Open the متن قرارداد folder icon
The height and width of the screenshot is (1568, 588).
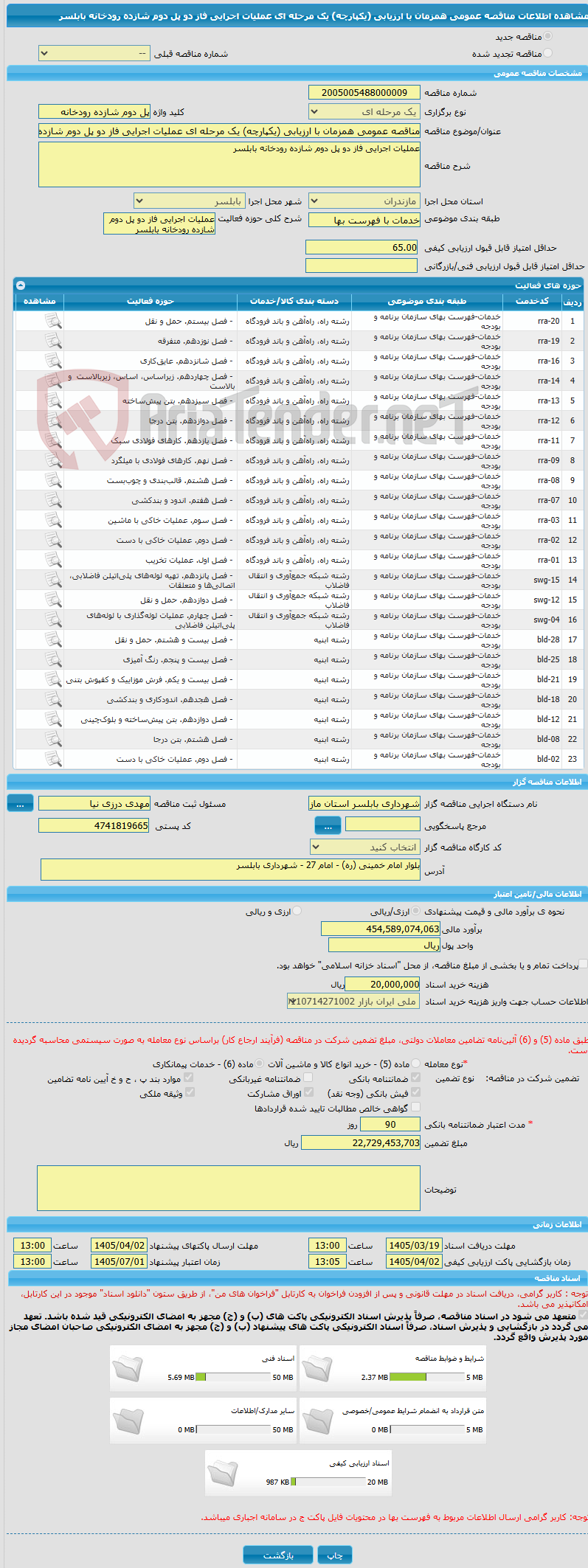[317, 1421]
